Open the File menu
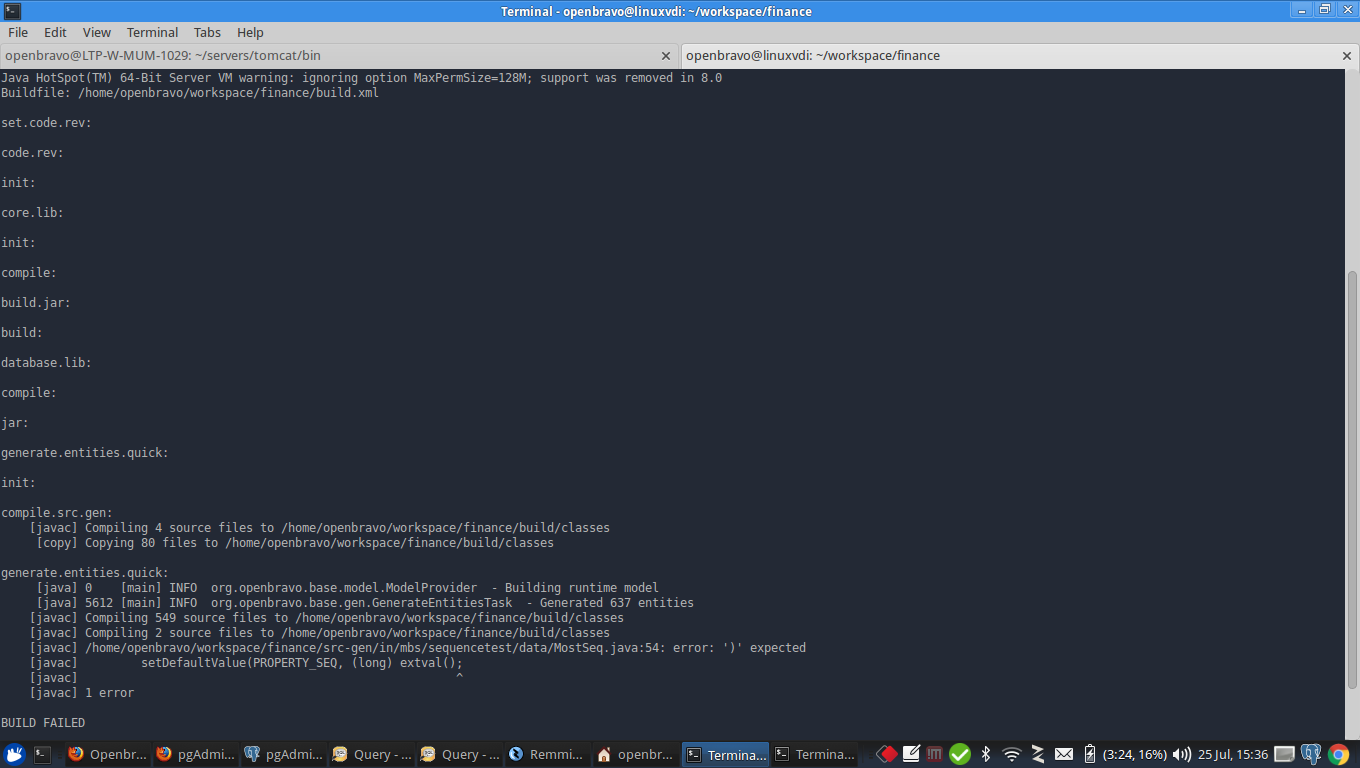Viewport: 1360px width, 768px height. [x=18, y=32]
